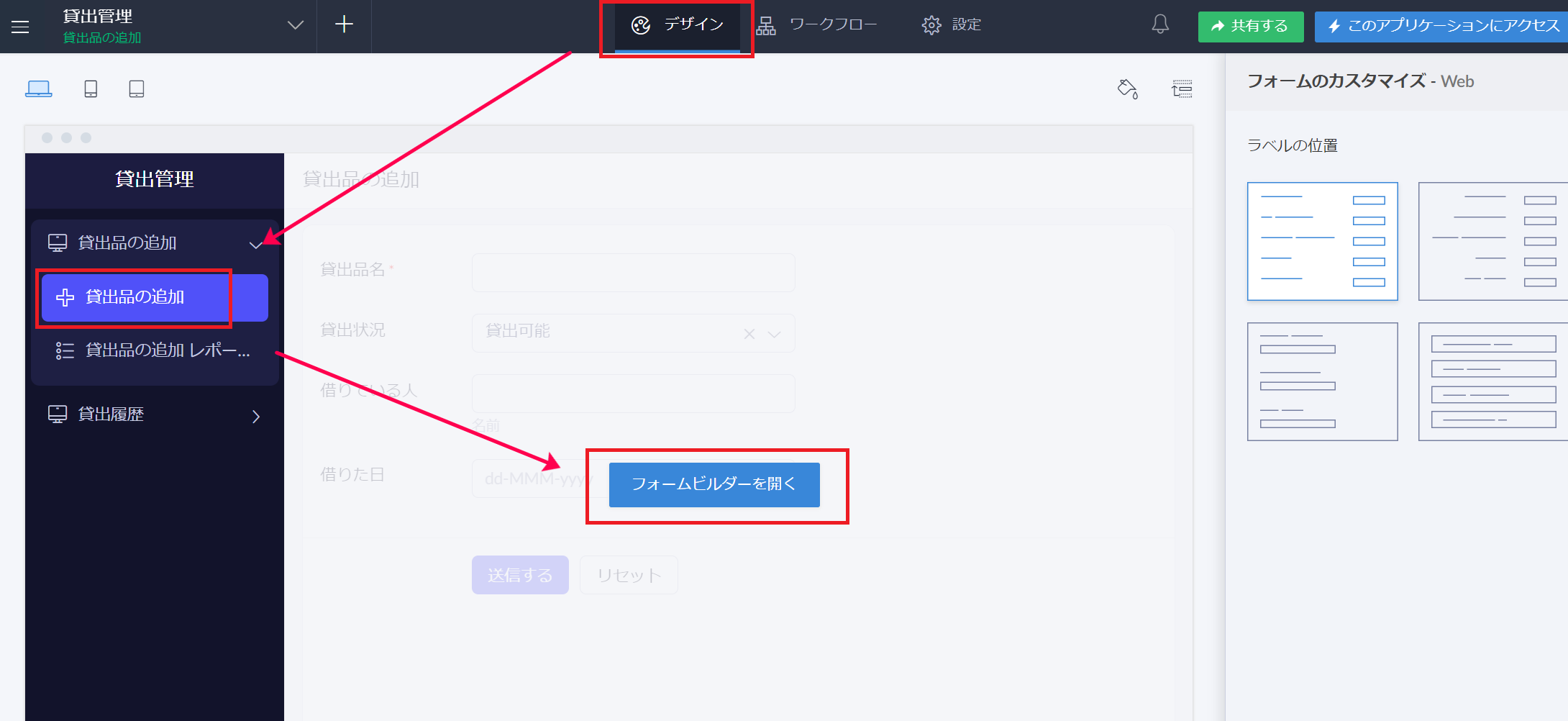This screenshot has height=721, width=1568.
Task: Open the layout list icon beside paint bucket
Action: [1182, 89]
